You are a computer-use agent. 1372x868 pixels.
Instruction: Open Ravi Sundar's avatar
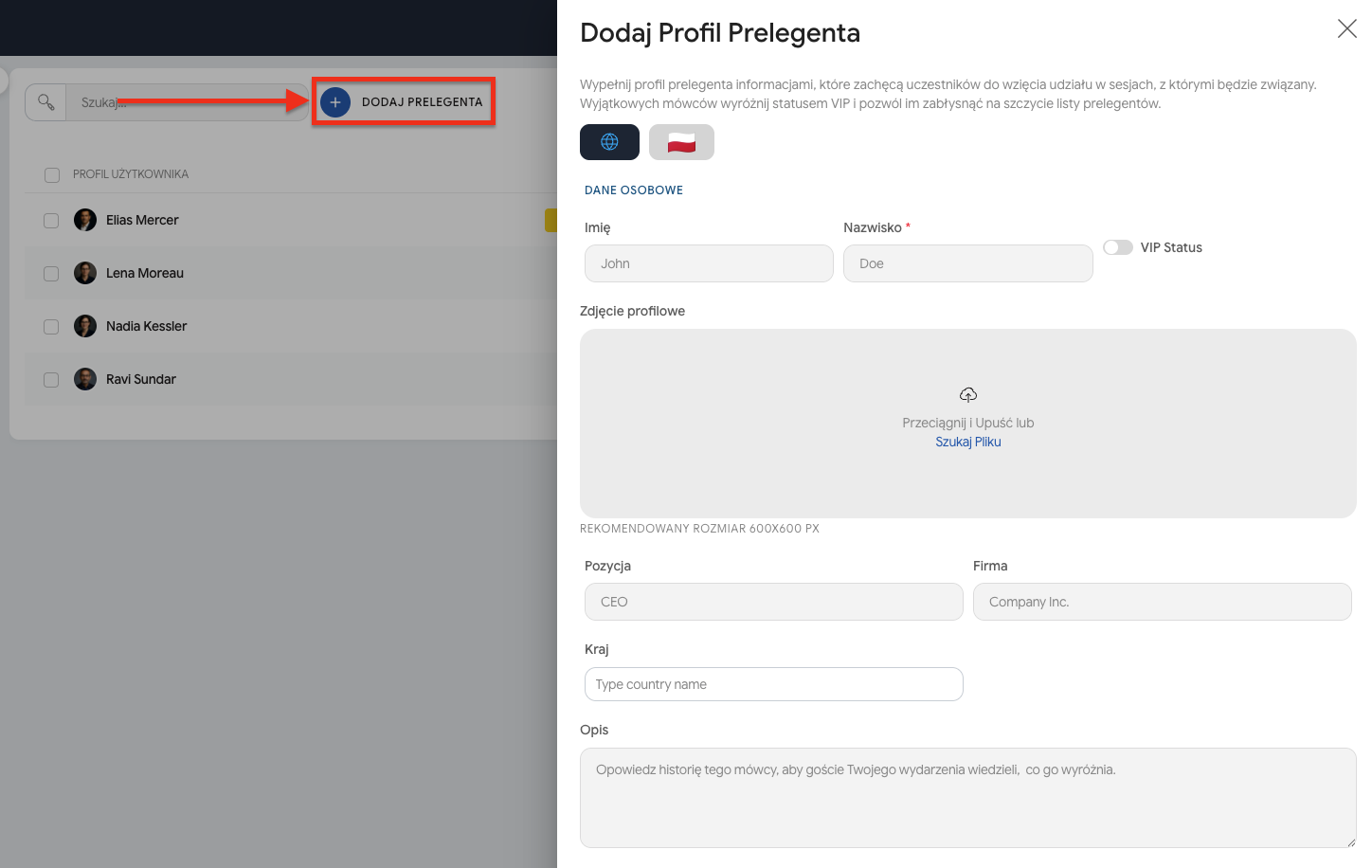click(x=85, y=379)
